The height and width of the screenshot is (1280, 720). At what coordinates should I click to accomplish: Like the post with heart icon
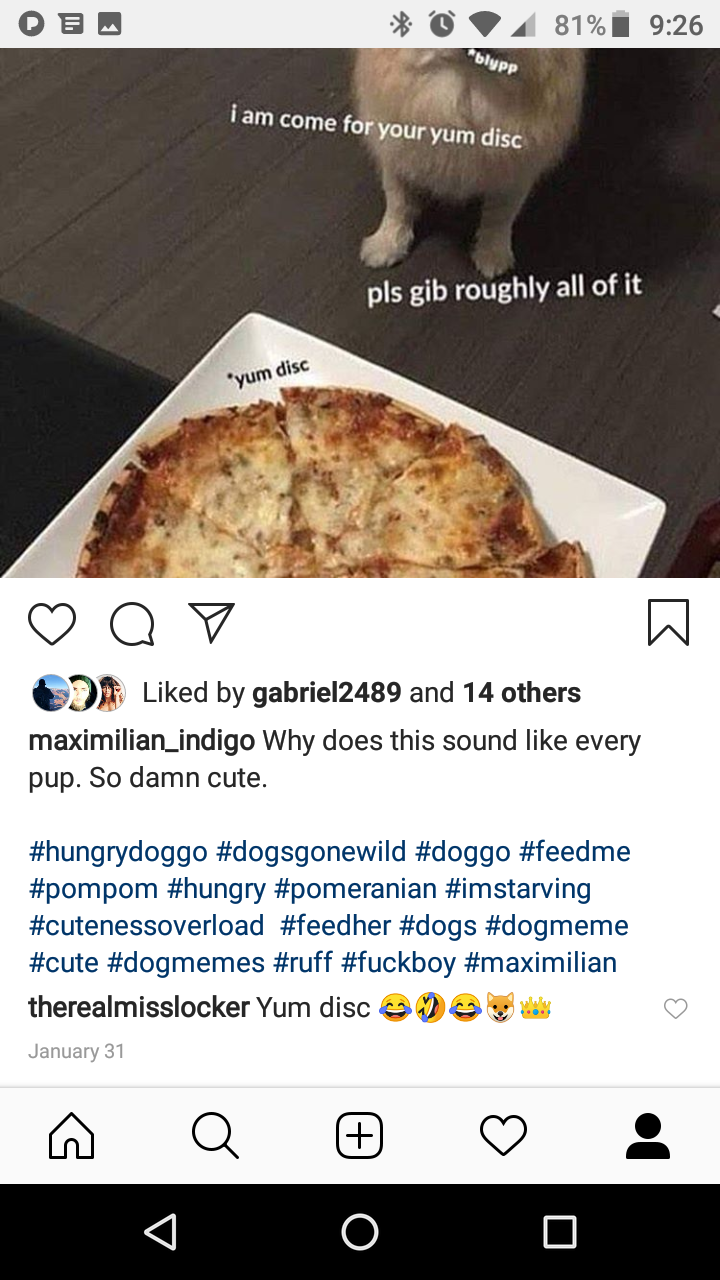(52, 623)
